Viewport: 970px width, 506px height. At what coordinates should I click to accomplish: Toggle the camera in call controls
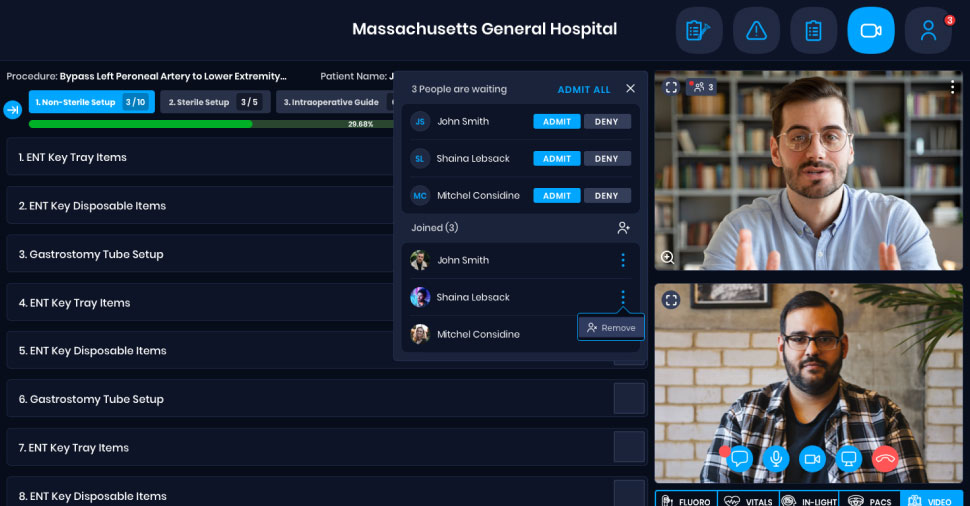pyautogui.click(x=812, y=459)
